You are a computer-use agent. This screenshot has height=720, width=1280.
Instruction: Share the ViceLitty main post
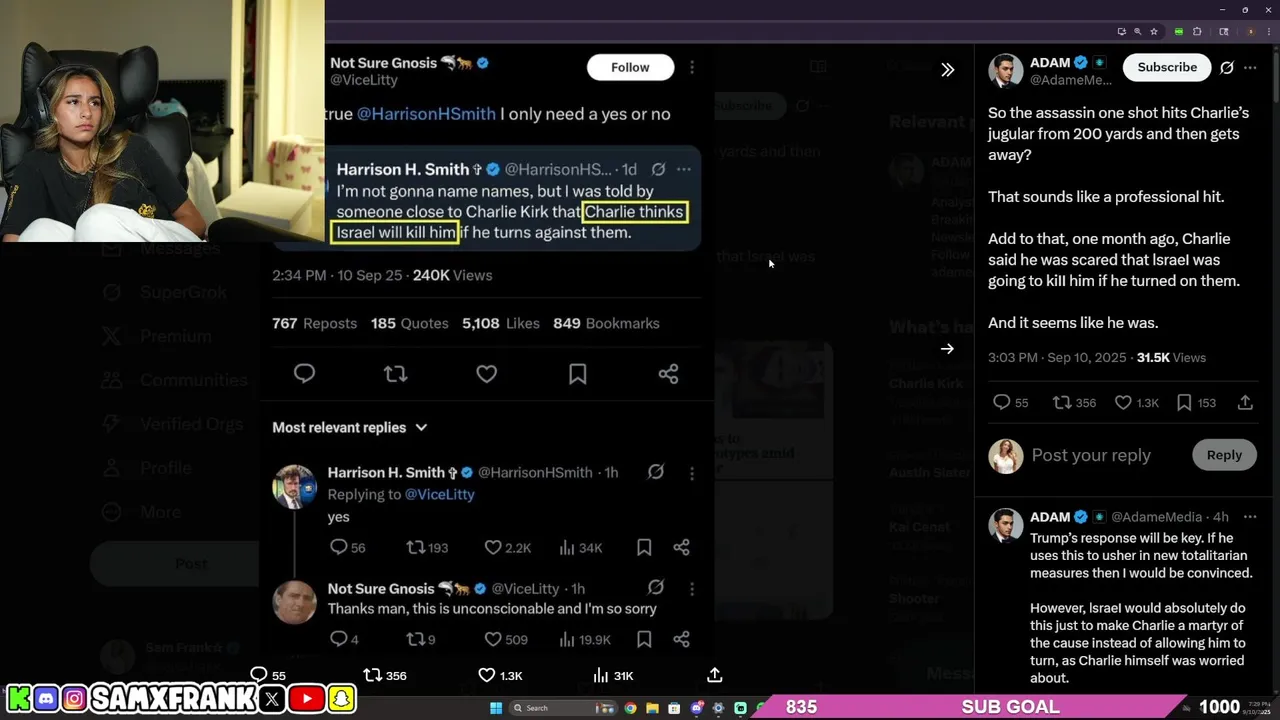click(668, 374)
